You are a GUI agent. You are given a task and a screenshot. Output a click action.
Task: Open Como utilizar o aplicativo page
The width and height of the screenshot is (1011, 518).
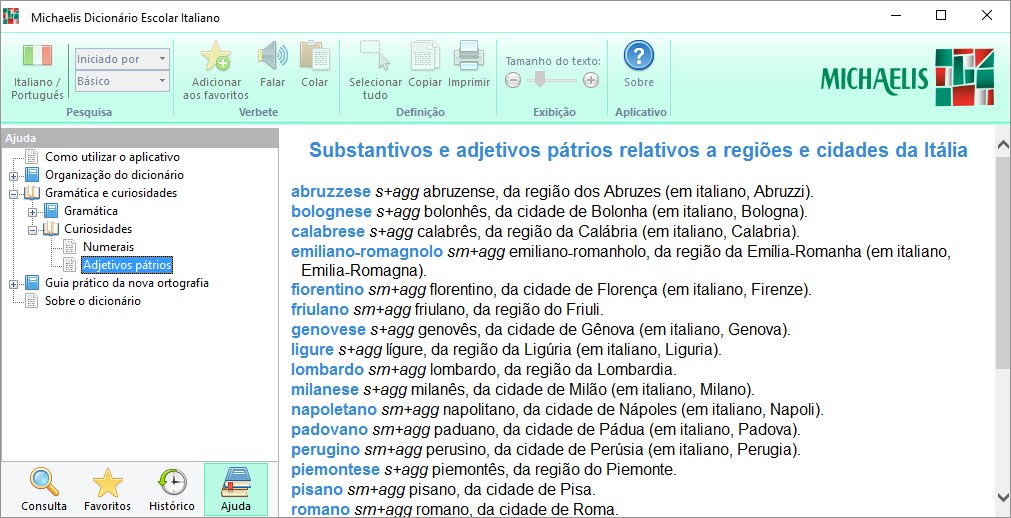click(112, 157)
